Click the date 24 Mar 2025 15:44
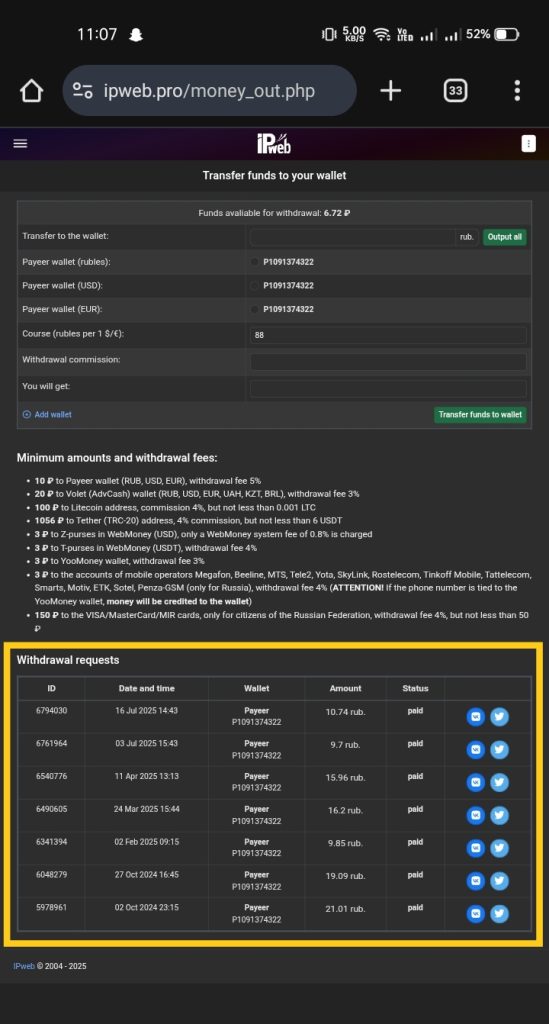 pyautogui.click(x=146, y=808)
